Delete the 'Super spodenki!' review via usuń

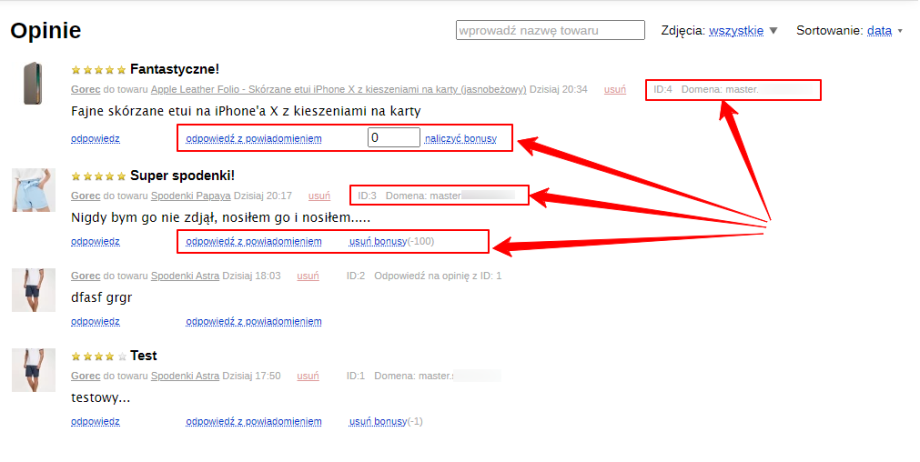coord(319,196)
